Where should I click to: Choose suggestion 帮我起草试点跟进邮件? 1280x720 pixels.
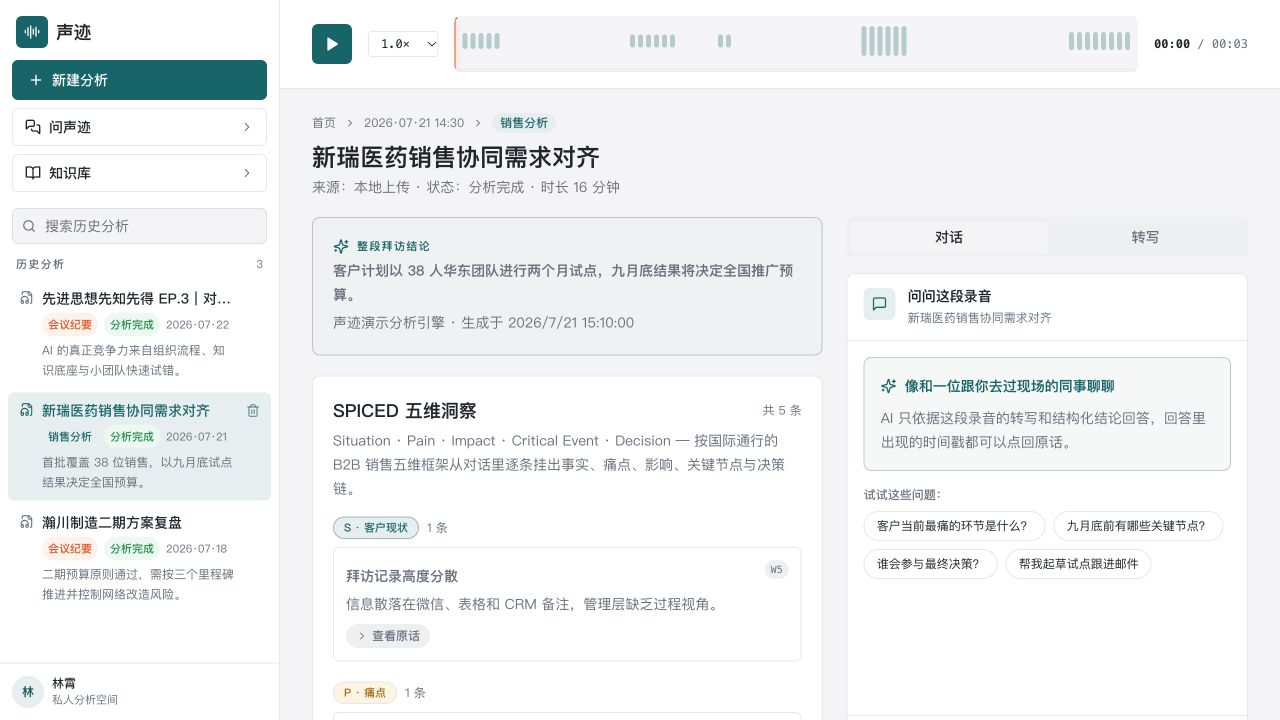coord(1079,564)
